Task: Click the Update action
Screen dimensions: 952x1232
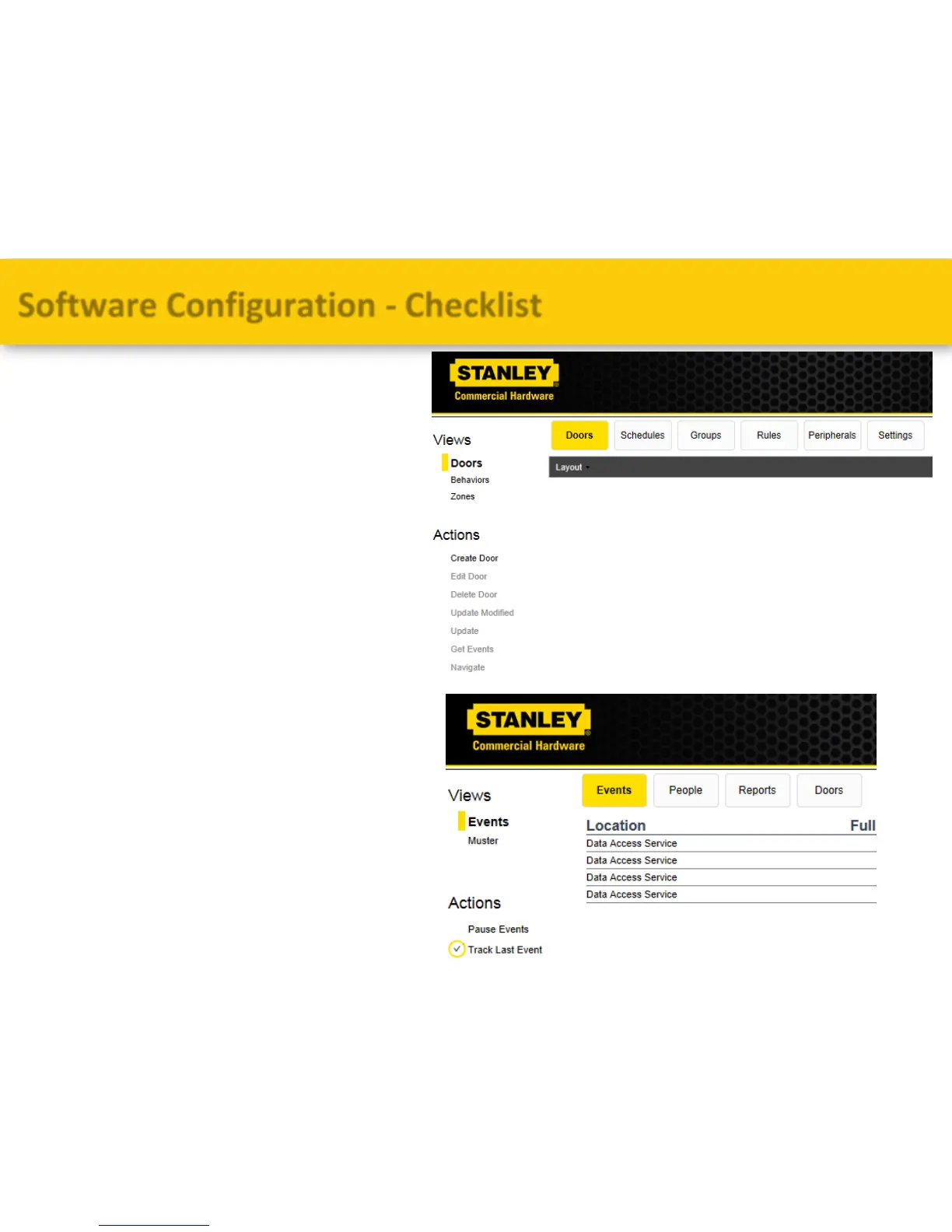Action: point(464,631)
